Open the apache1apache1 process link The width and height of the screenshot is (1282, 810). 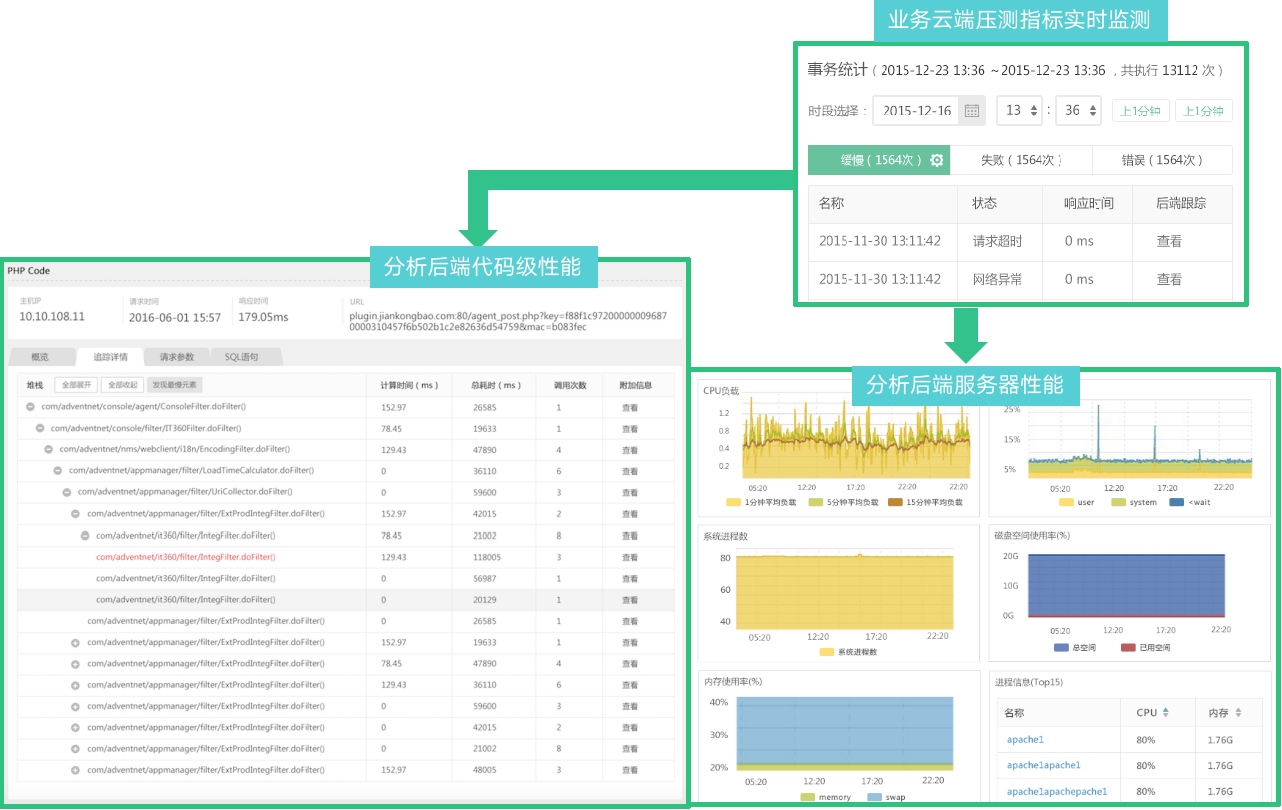pos(1044,765)
